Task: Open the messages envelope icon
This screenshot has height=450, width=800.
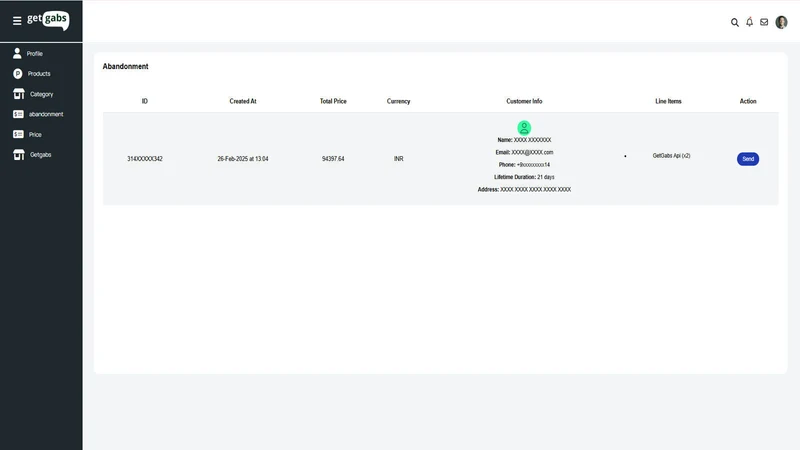Action: pyautogui.click(x=764, y=22)
